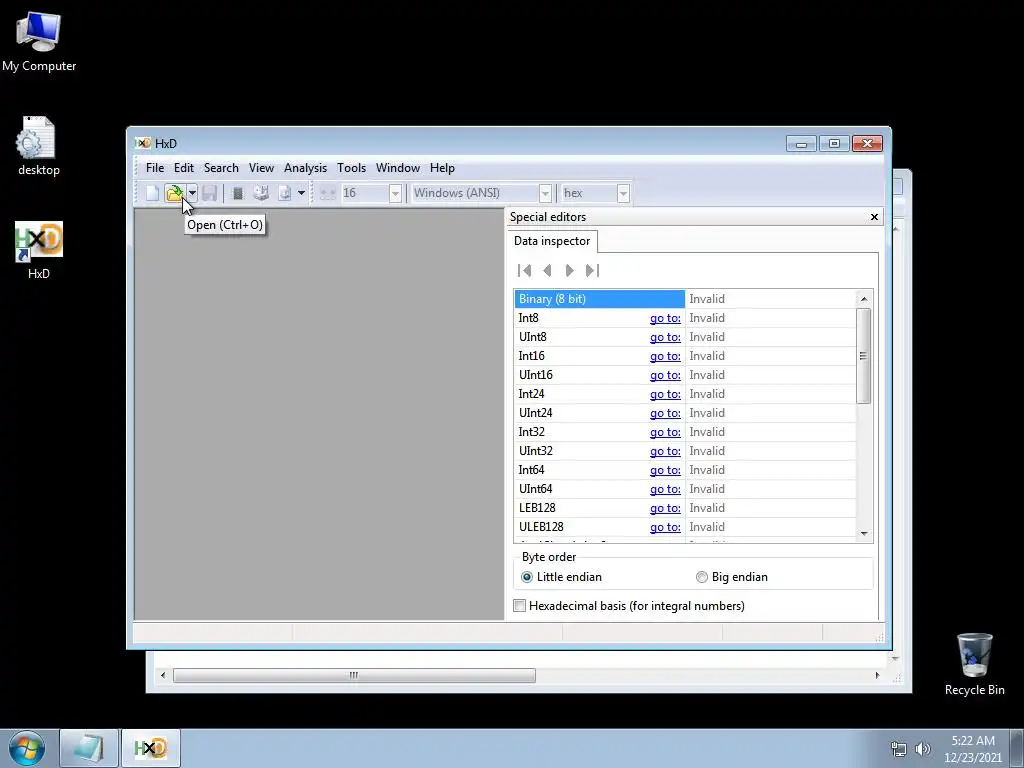
Task: Jump to first byte in Data inspector
Action: [524, 270]
